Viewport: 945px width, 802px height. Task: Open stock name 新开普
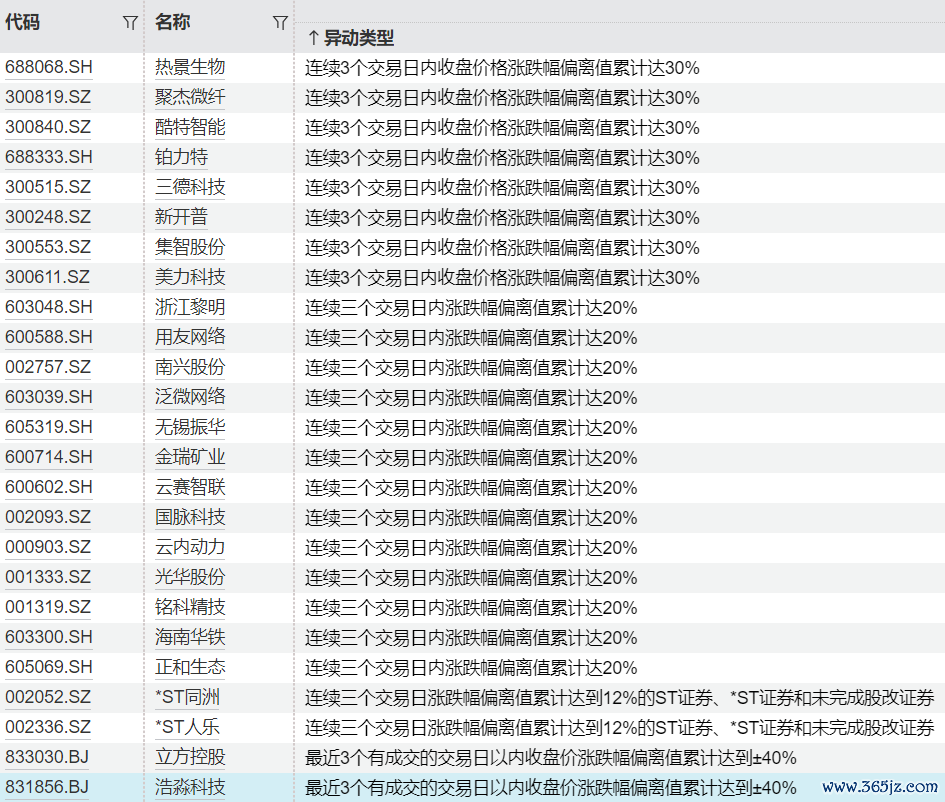coord(181,217)
